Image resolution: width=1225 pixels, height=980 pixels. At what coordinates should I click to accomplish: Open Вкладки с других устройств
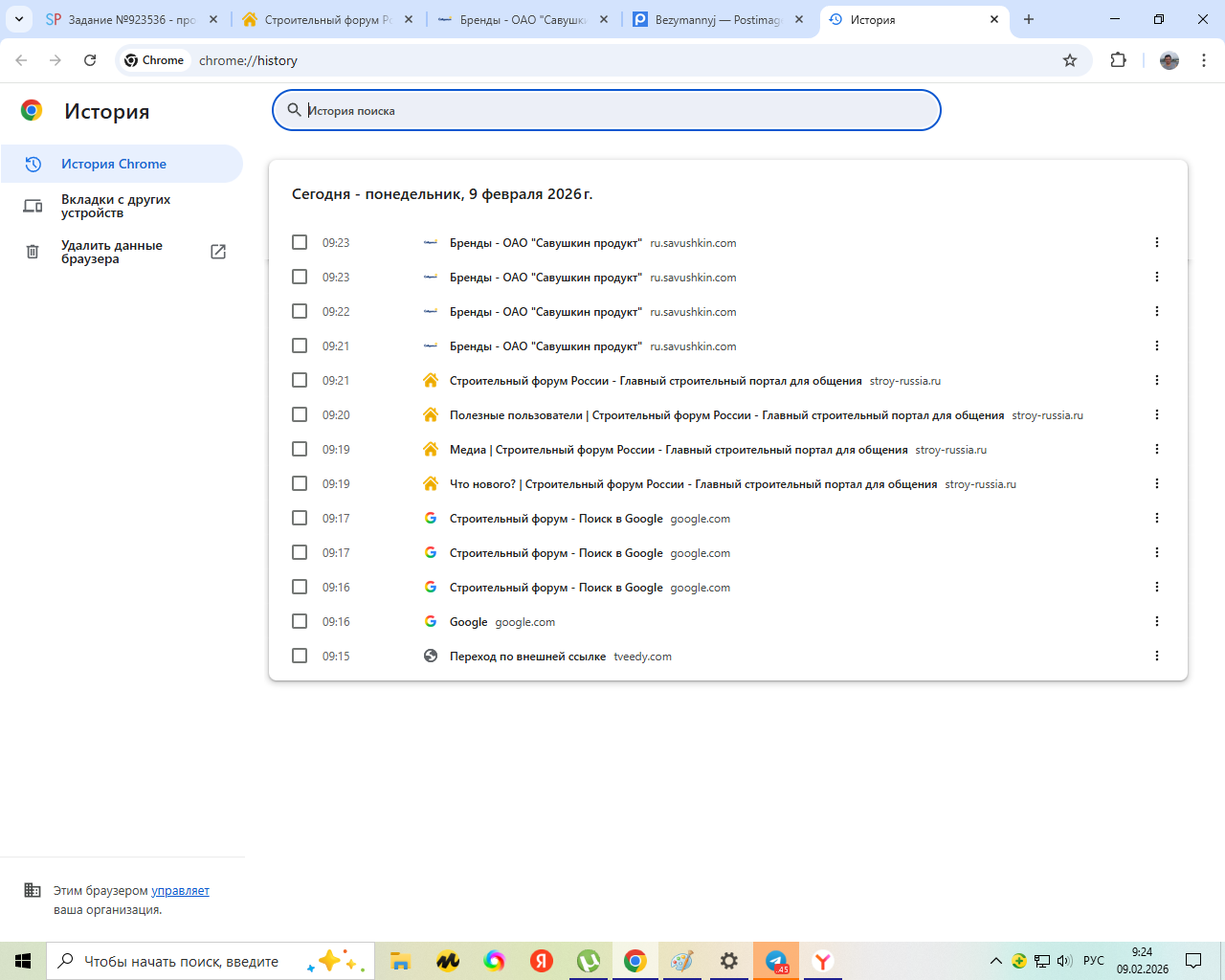point(122,206)
